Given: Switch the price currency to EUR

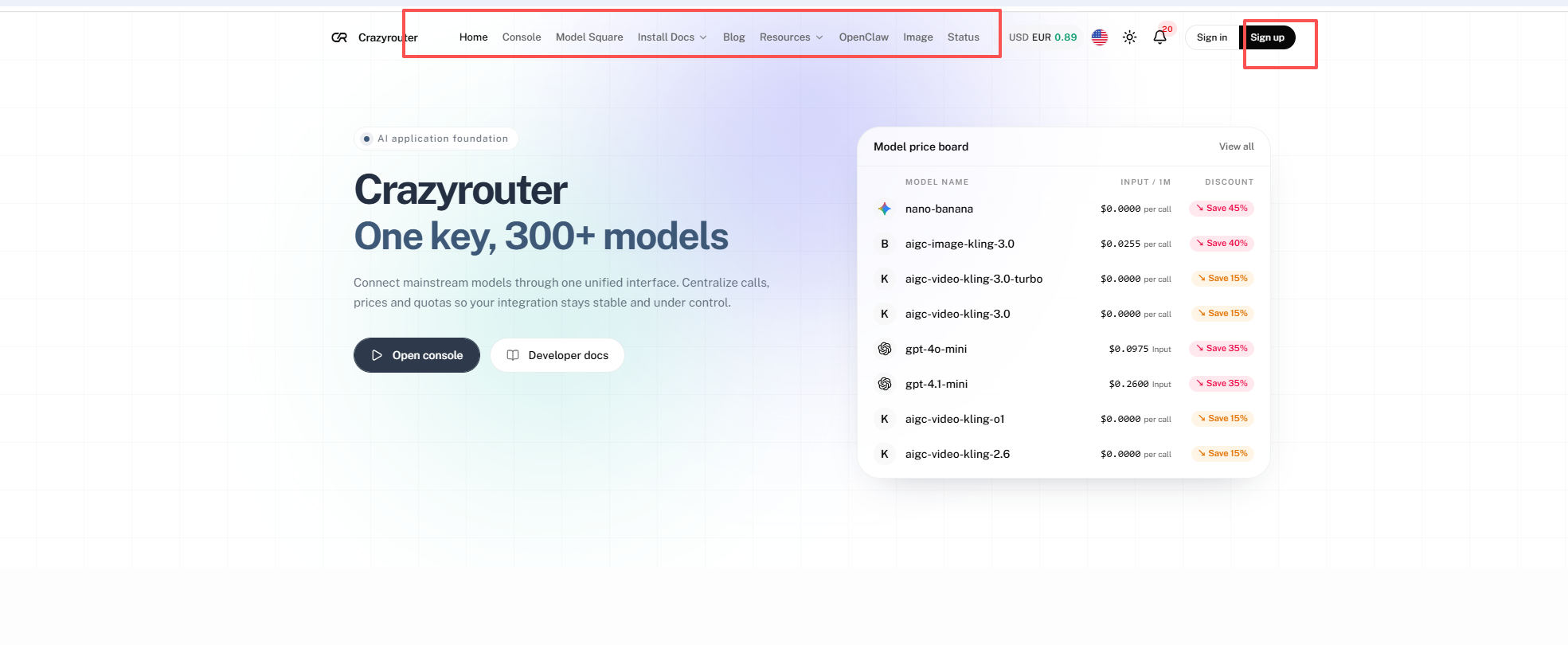Looking at the screenshot, I should (1042, 37).
